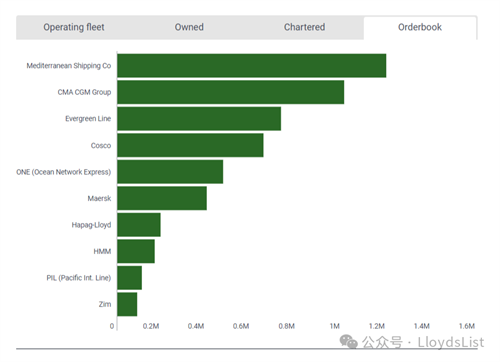Image resolution: width=500 pixels, height=362 pixels.
Task: Select the Zim bar
Action: (127, 304)
